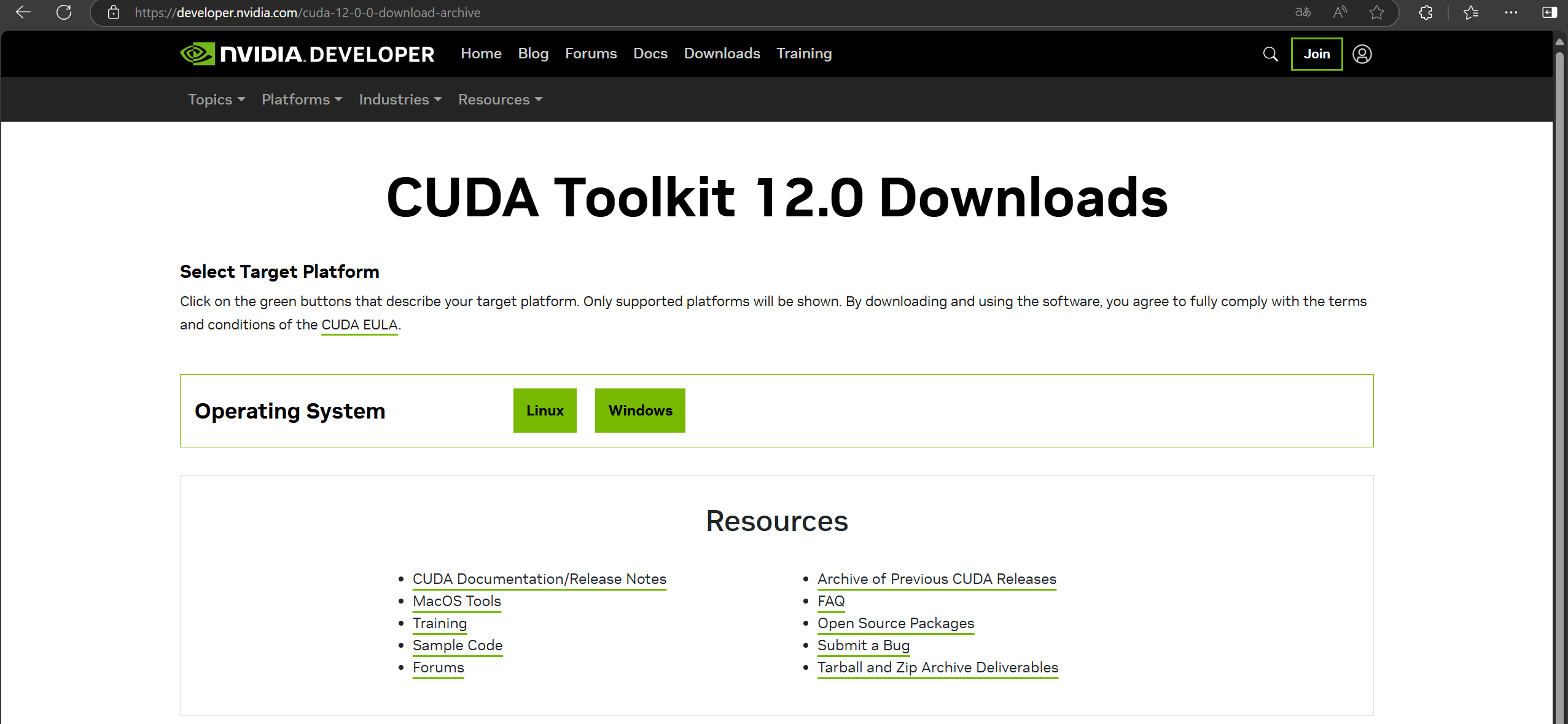Open Docs in top navigation
Screen dimensions: 1568x724
(650, 53)
